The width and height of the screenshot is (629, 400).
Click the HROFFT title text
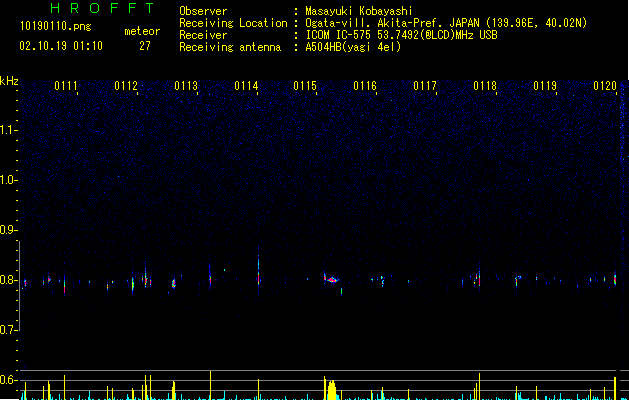(x=102, y=8)
